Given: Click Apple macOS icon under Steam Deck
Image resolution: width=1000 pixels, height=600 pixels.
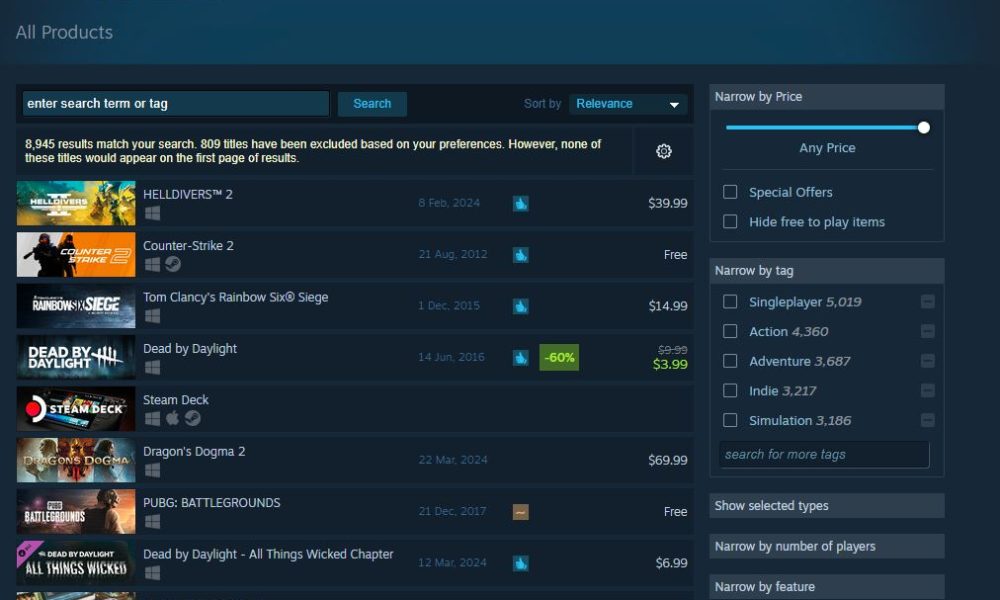Looking at the screenshot, I should click(172, 418).
